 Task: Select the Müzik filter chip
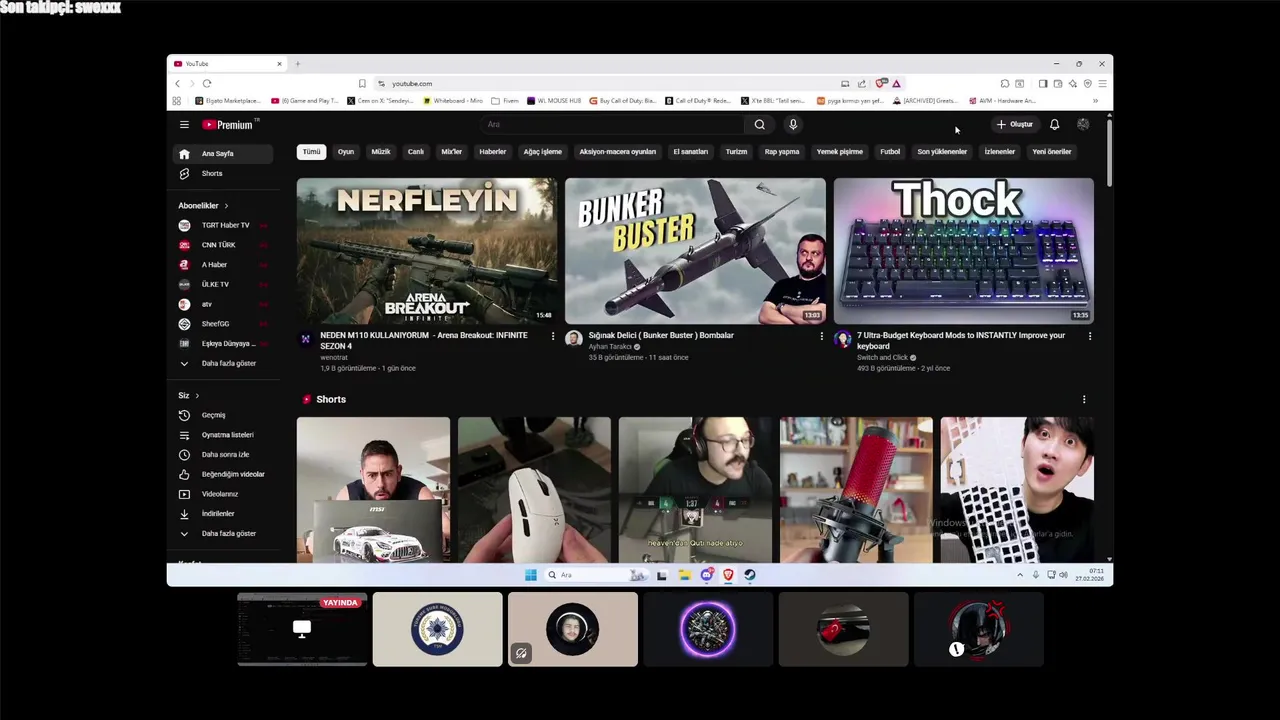pyautogui.click(x=381, y=152)
